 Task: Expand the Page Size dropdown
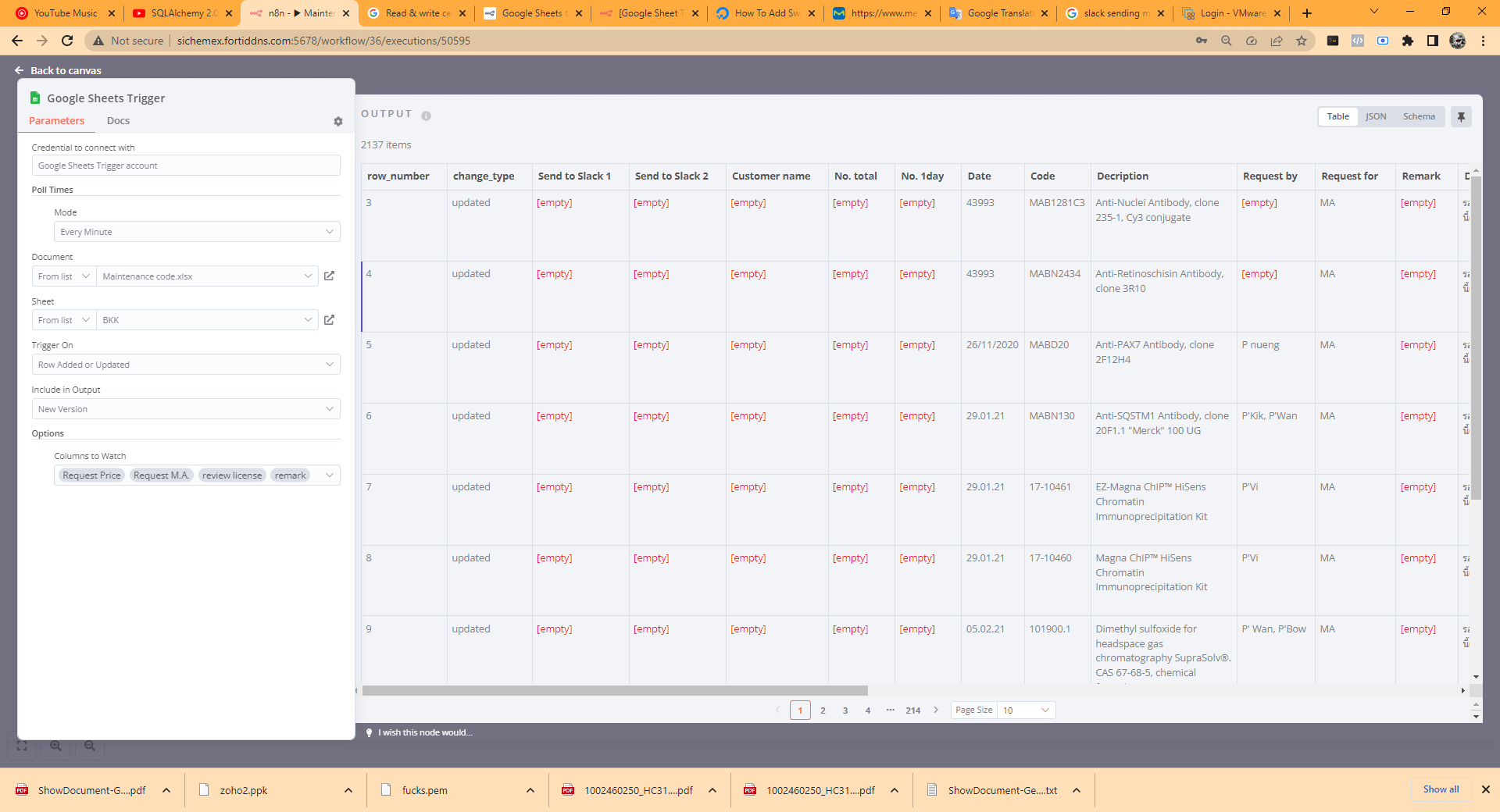pos(1026,710)
